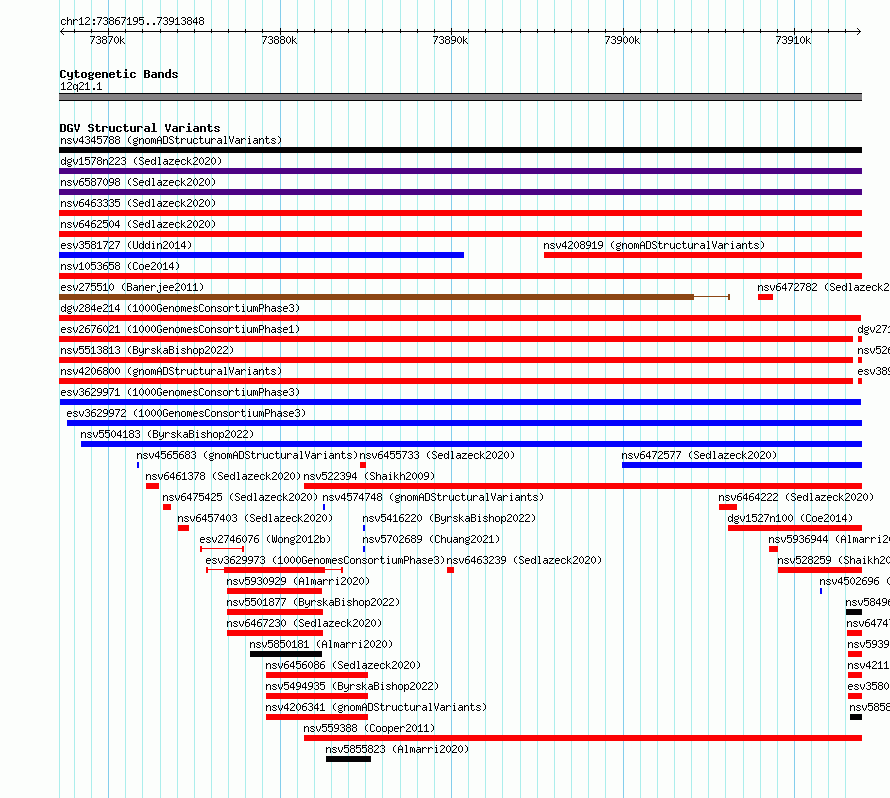Select the esv2746076 Wong2012b label
This screenshot has height=798, width=890.
point(265,539)
